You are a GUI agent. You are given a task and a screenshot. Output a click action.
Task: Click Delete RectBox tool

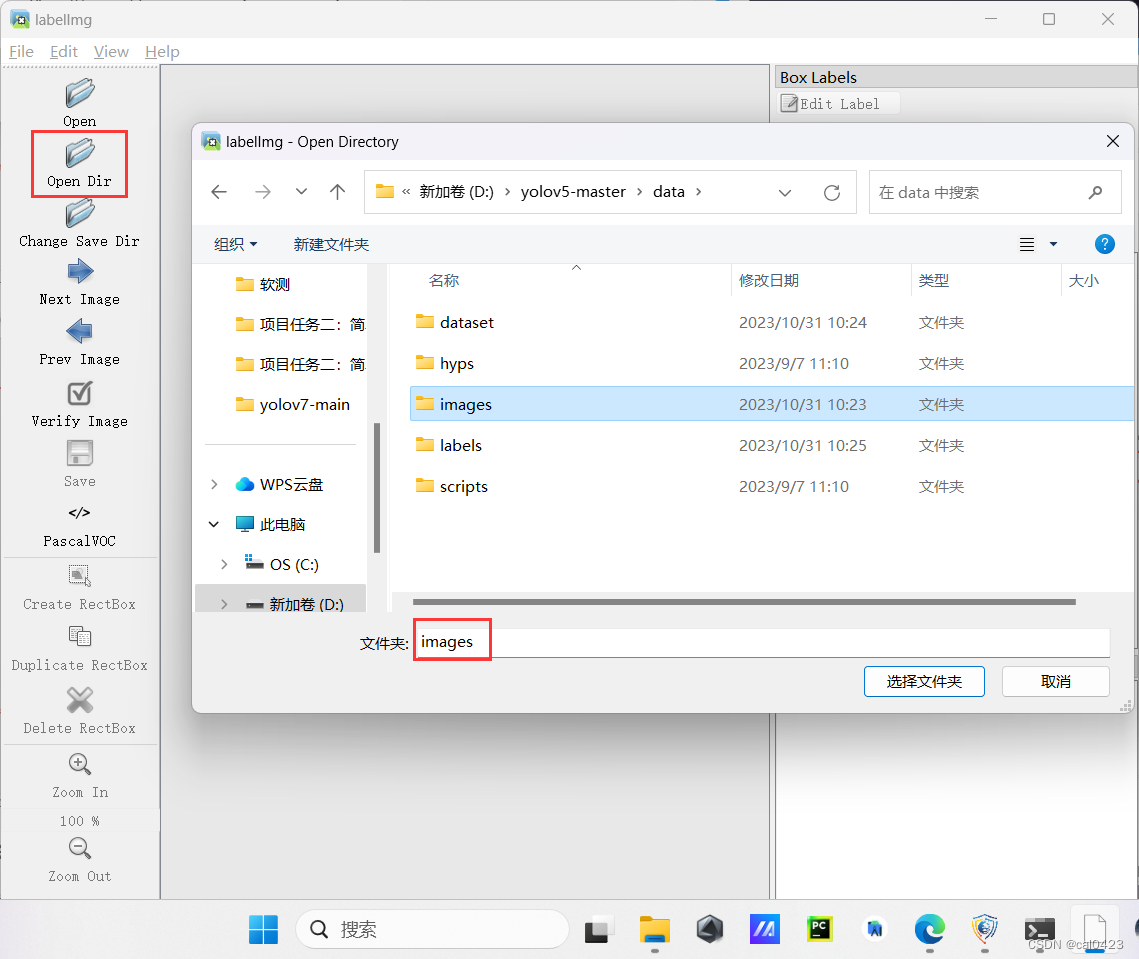79,711
